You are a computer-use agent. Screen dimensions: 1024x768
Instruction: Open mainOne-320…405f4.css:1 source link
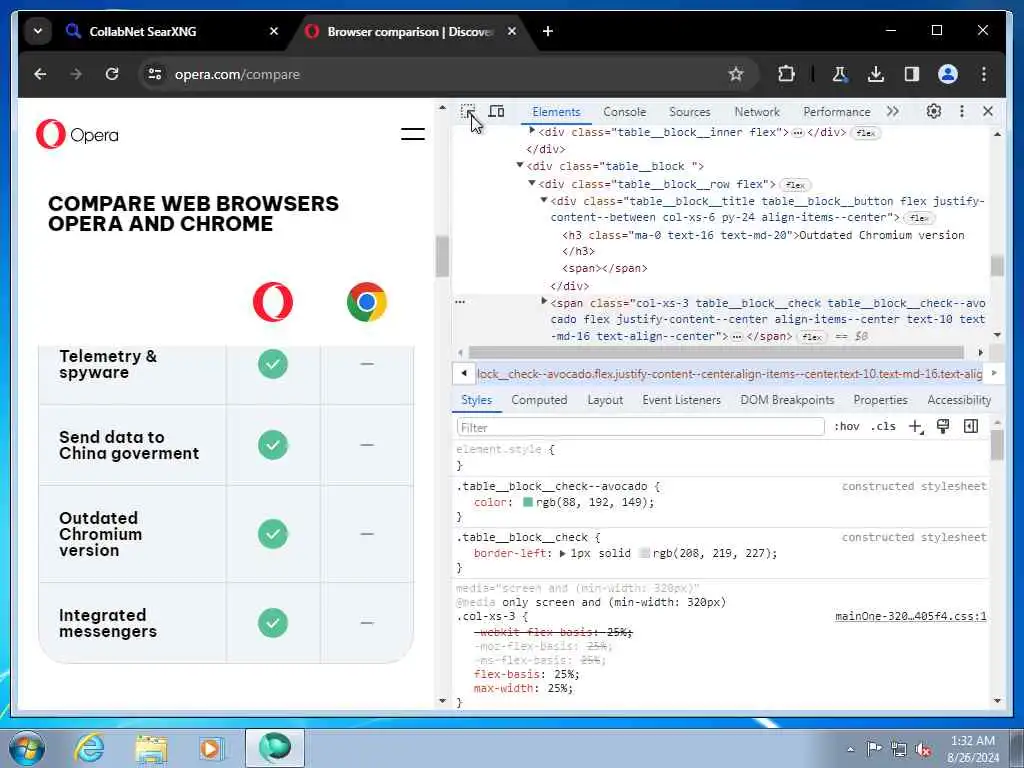[x=910, y=616]
